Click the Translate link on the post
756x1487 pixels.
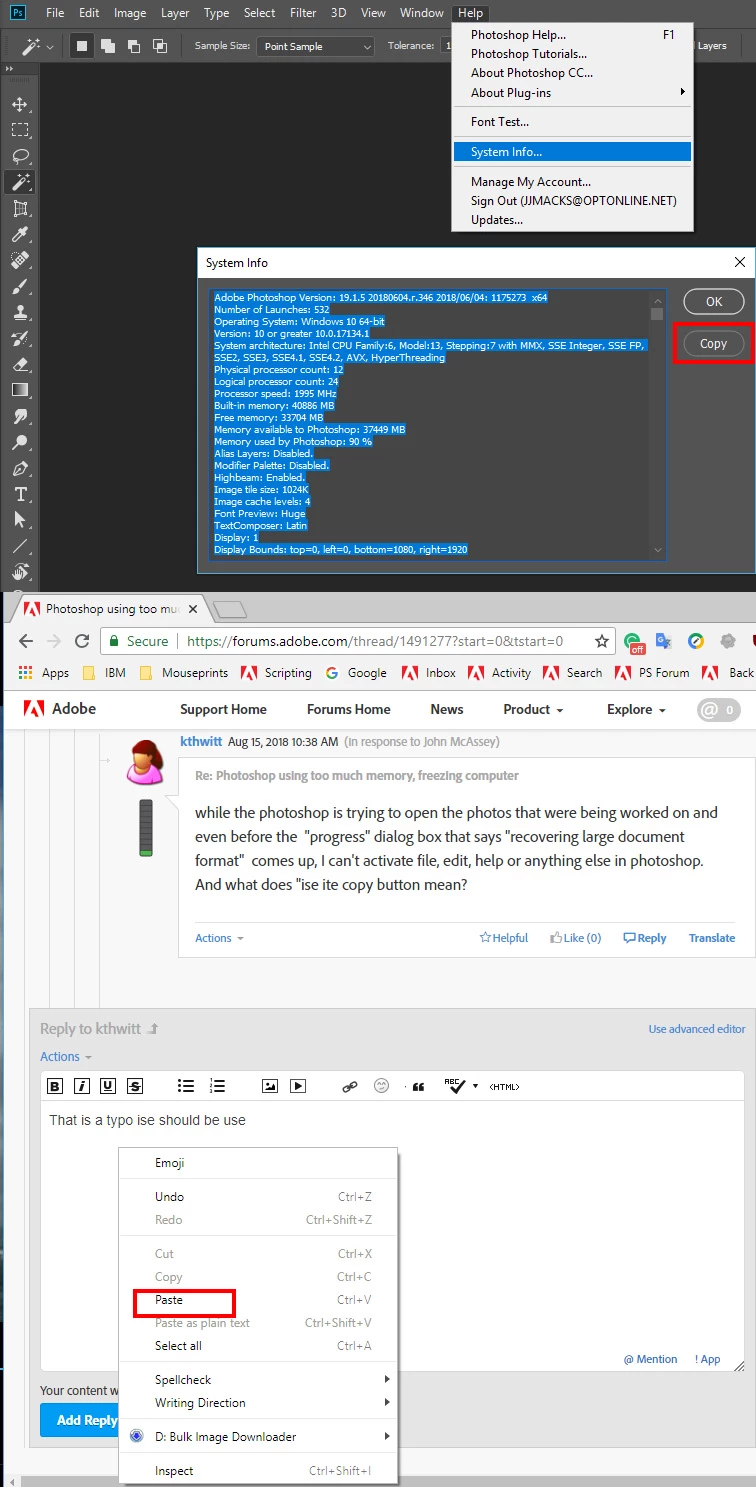point(712,938)
